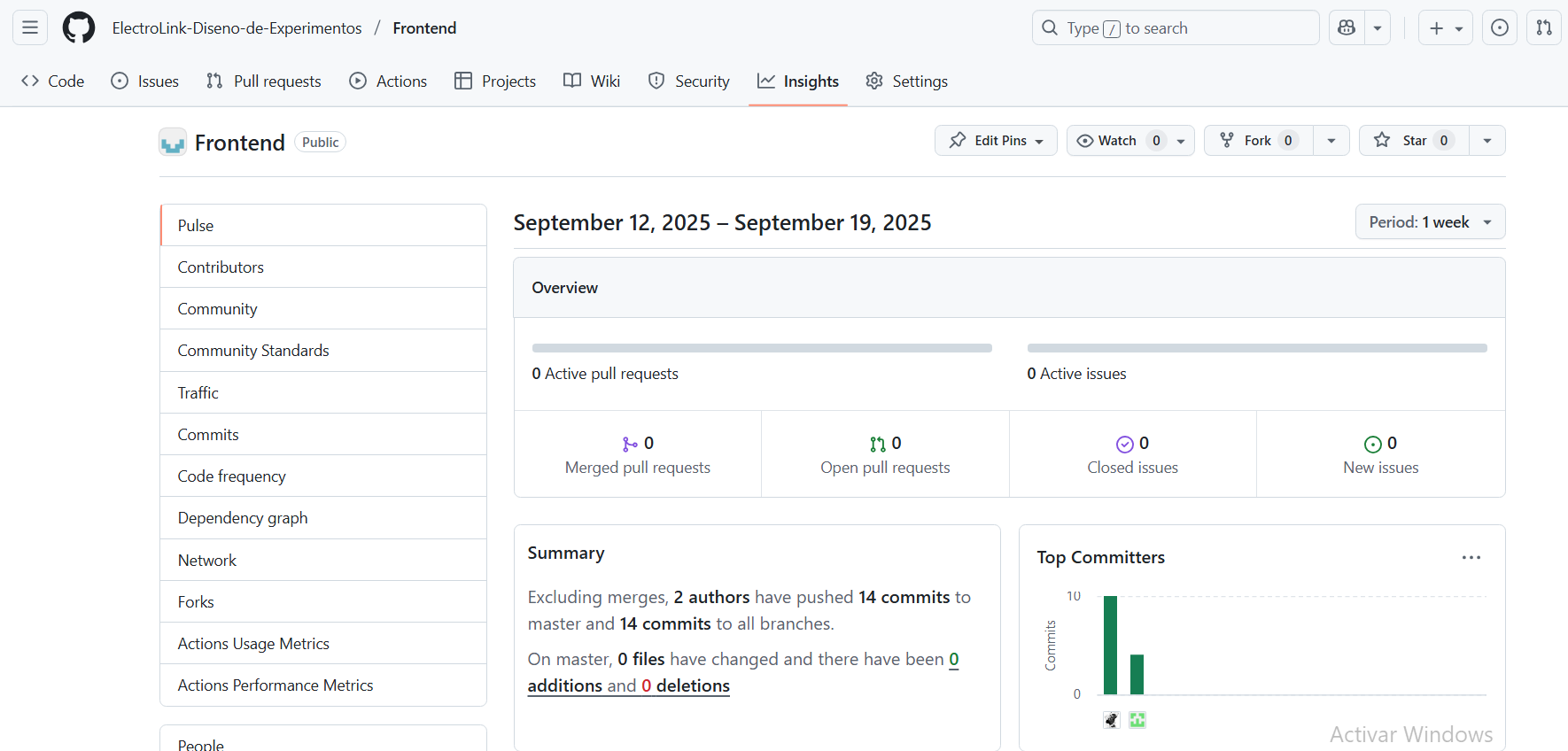Click the search box in the header

pyautogui.click(x=1176, y=27)
